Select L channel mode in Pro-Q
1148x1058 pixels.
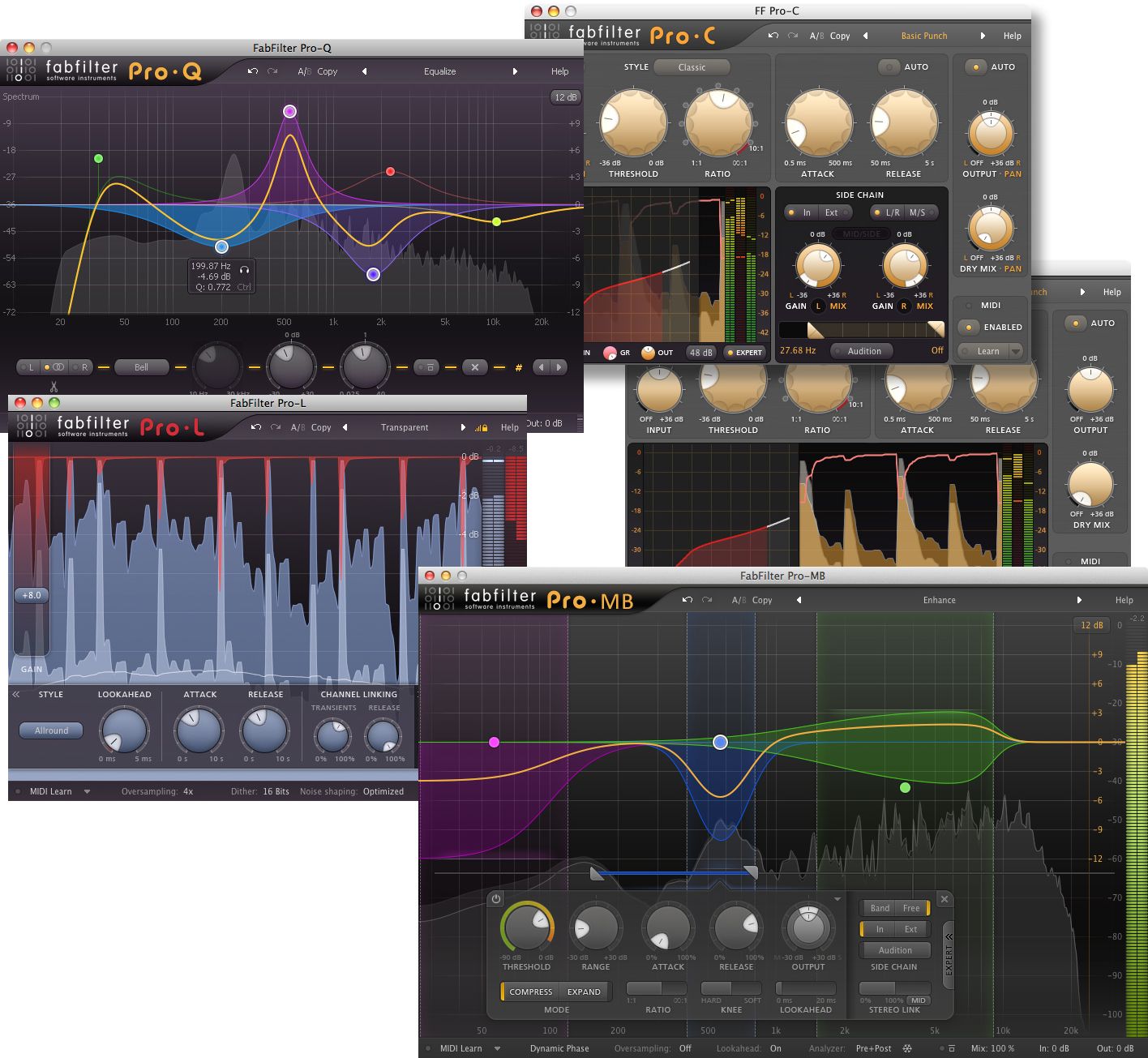[29, 367]
